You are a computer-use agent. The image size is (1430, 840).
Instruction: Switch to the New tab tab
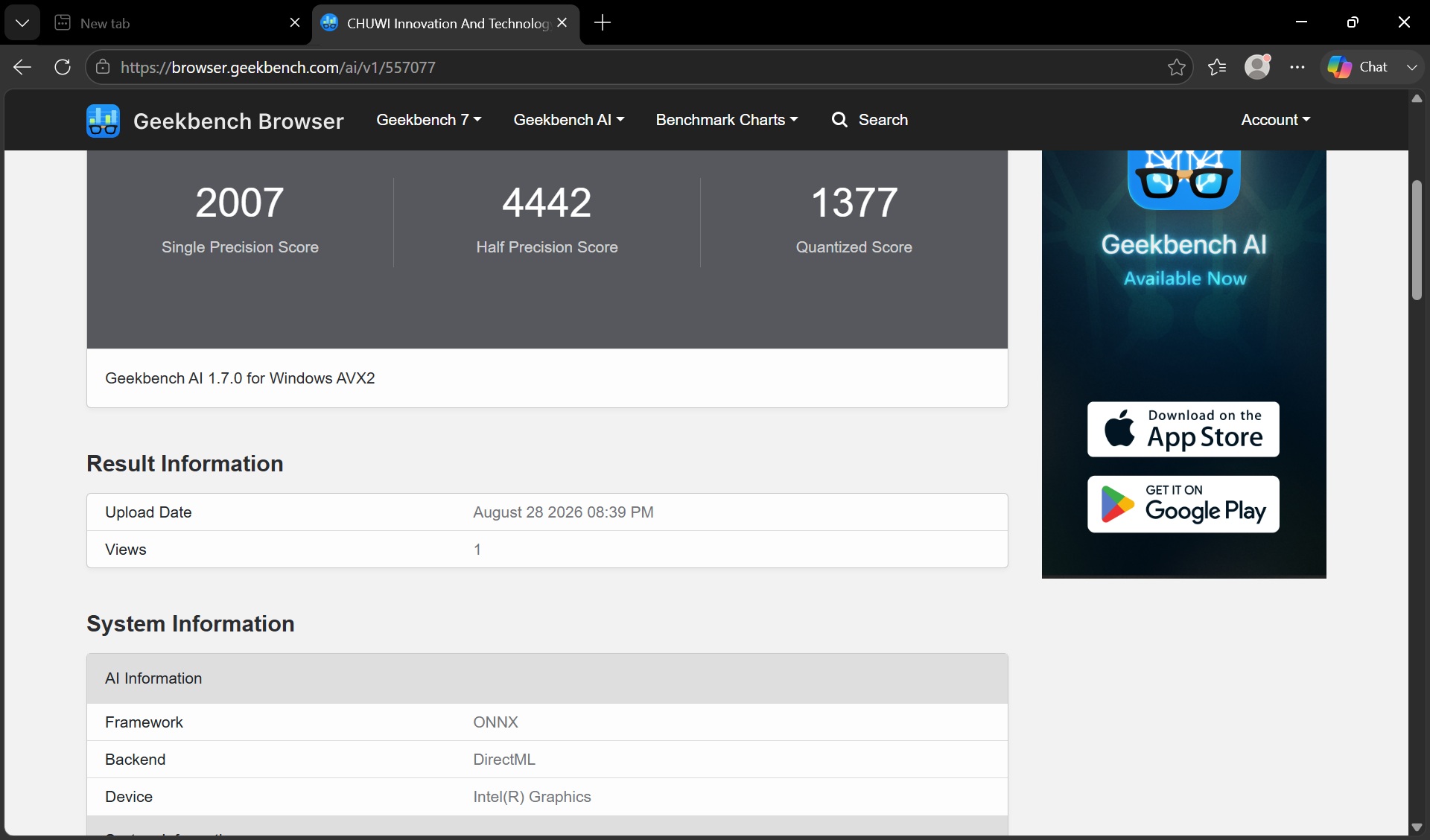point(176,23)
